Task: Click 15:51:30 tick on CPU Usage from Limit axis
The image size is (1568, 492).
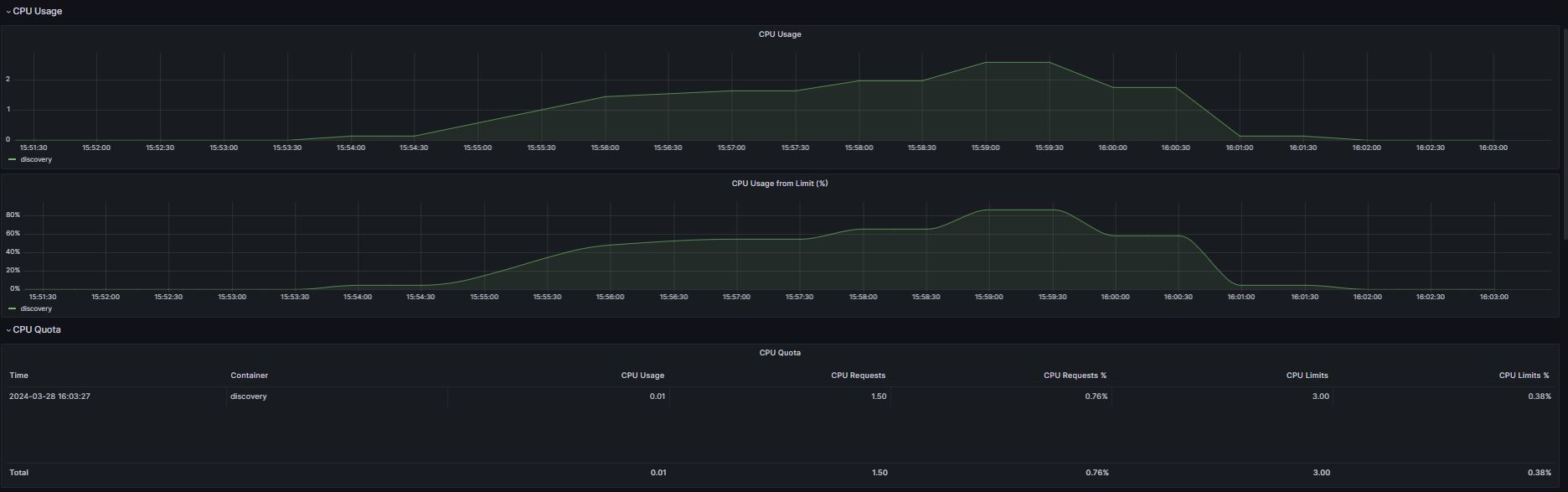Action: (43, 297)
